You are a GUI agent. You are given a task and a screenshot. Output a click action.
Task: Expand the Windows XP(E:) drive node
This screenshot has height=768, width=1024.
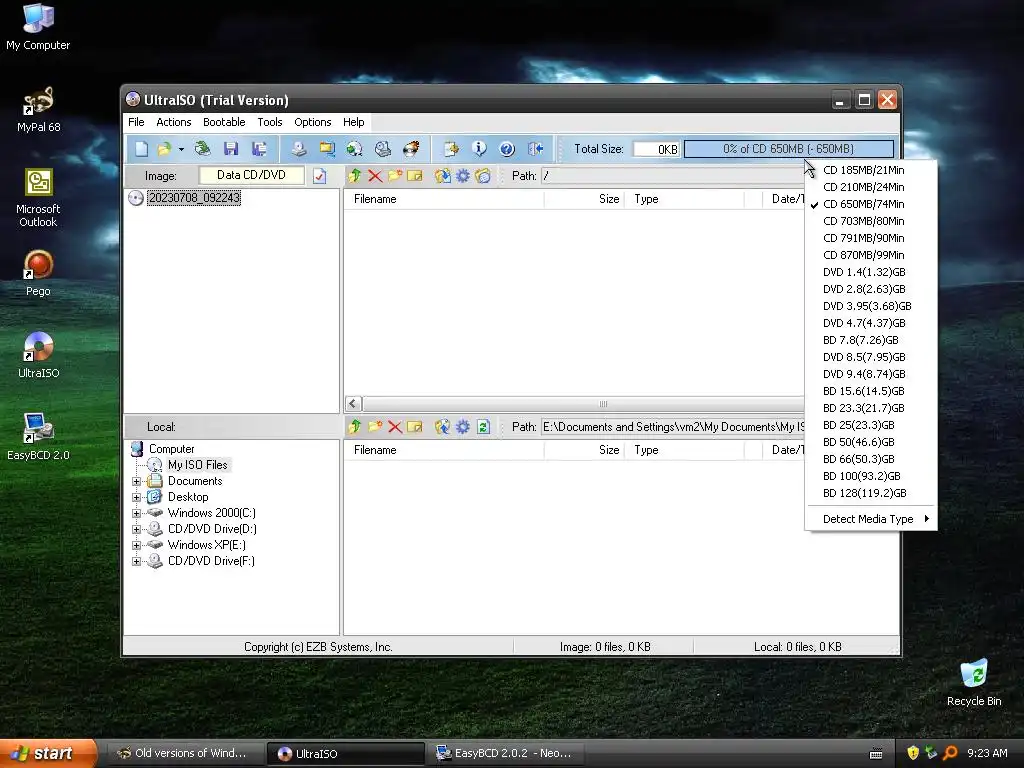pyautogui.click(x=136, y=545)
